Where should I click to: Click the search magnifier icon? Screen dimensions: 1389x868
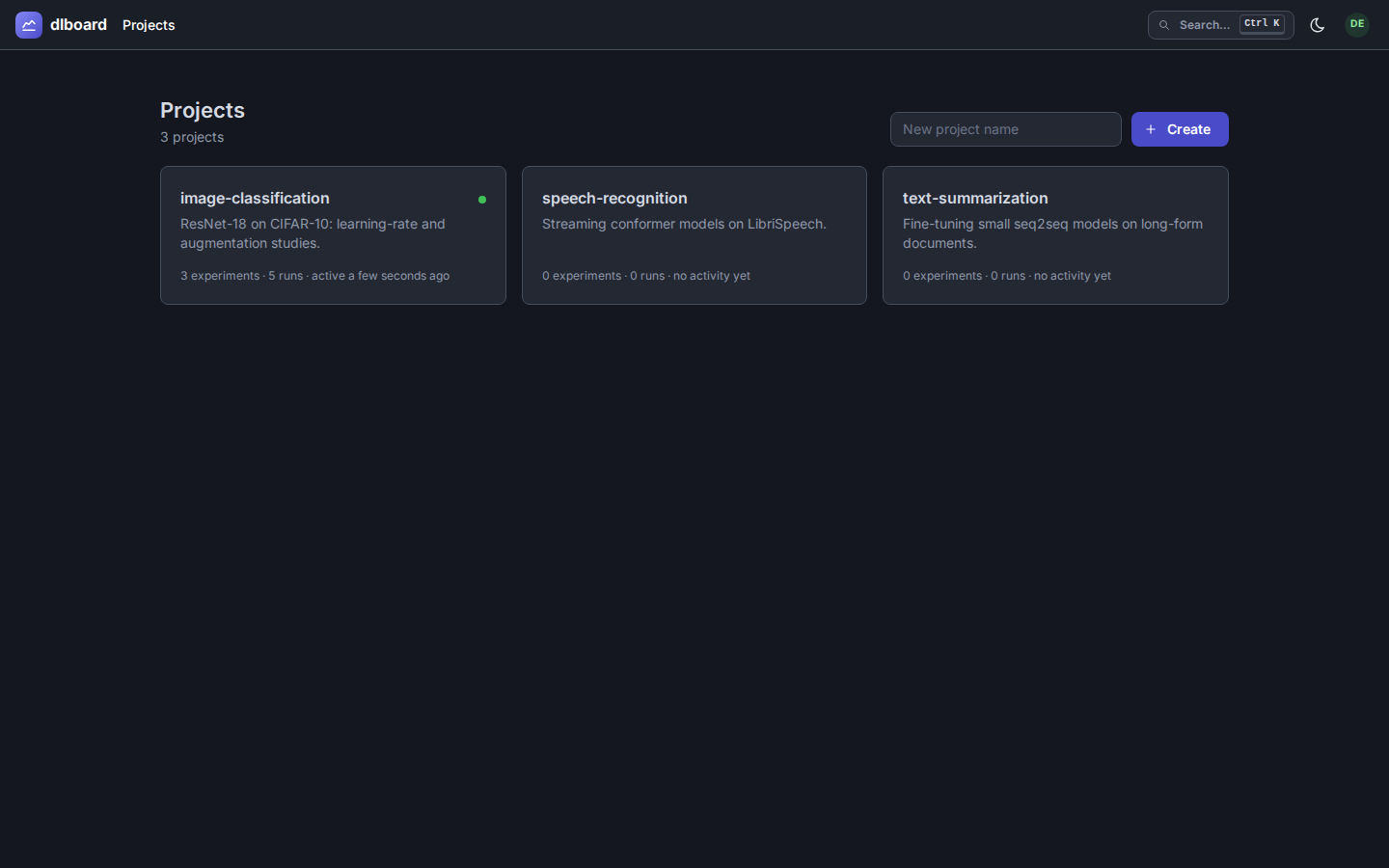[1164, 25]
